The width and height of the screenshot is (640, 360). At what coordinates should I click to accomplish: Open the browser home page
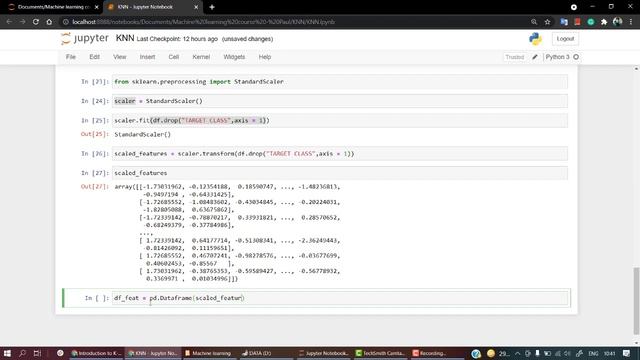point(49,22)
